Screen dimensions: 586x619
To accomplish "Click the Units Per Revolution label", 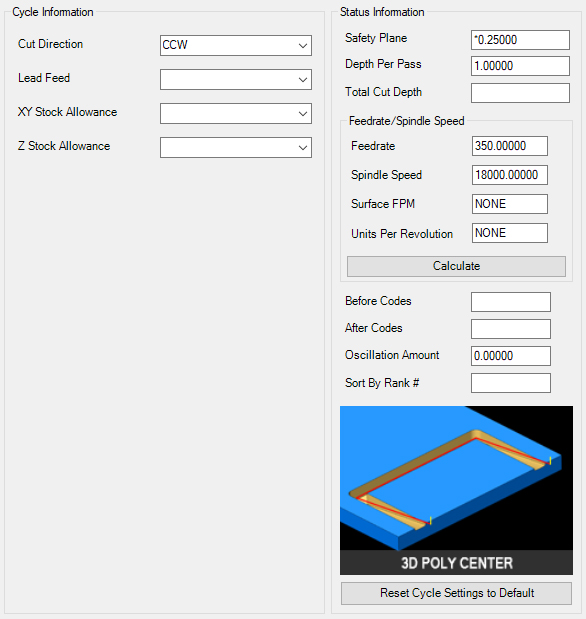I will click(402, 234).
